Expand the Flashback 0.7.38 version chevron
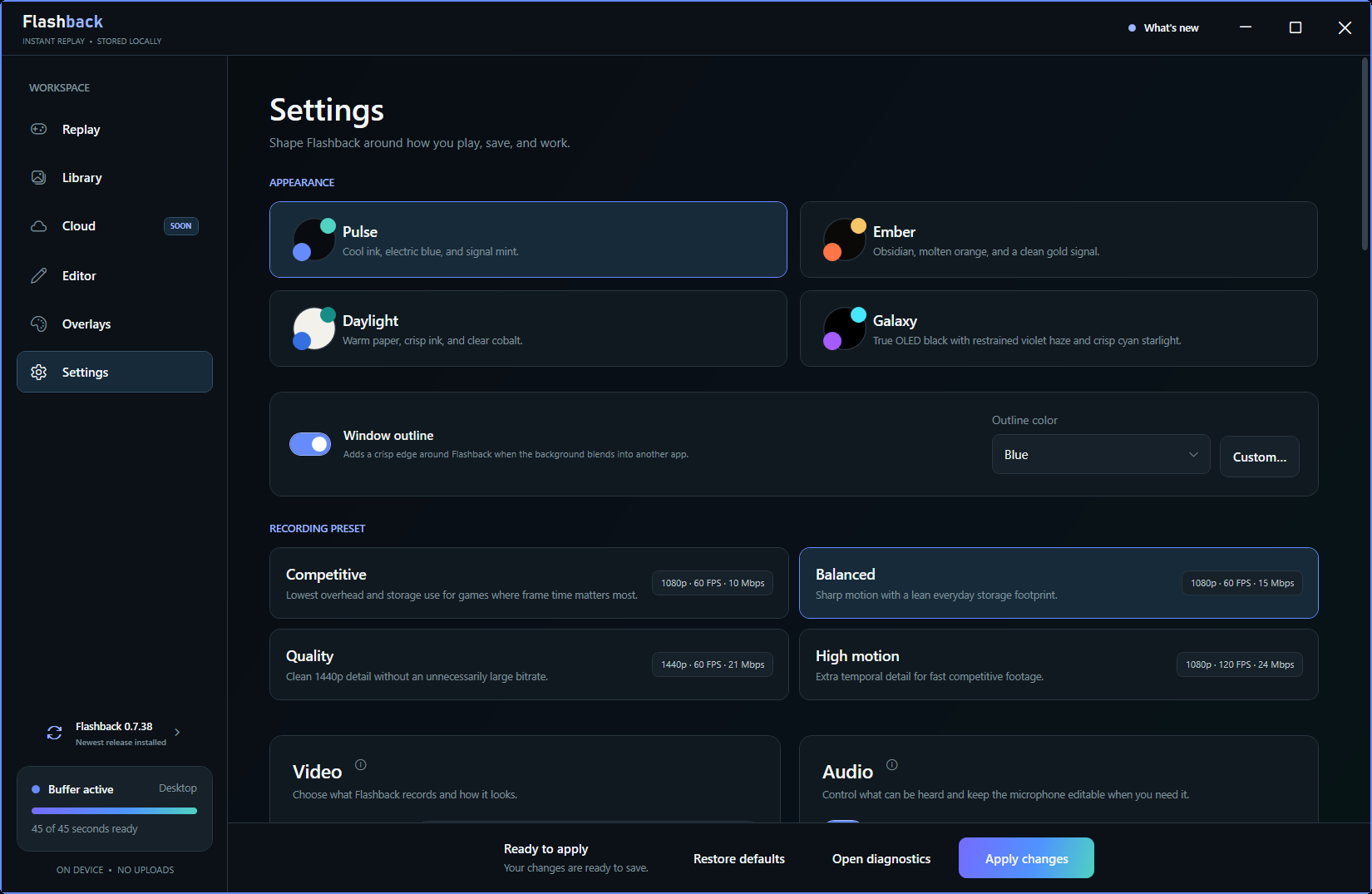Image resolution: width=1372 pixels, height=894 pixels. pos(177,733)
